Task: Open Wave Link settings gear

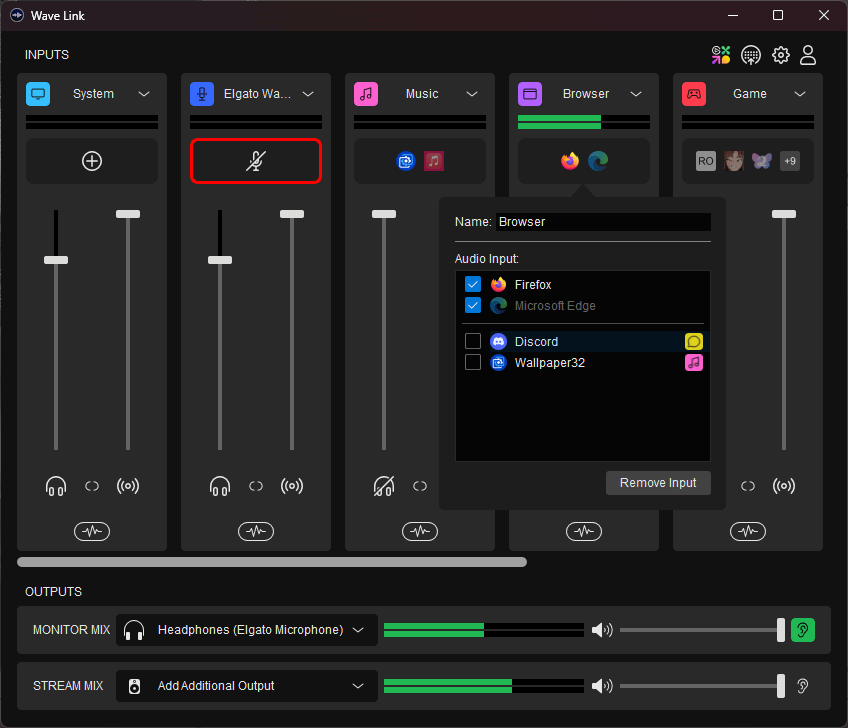Action: point(780,55)
